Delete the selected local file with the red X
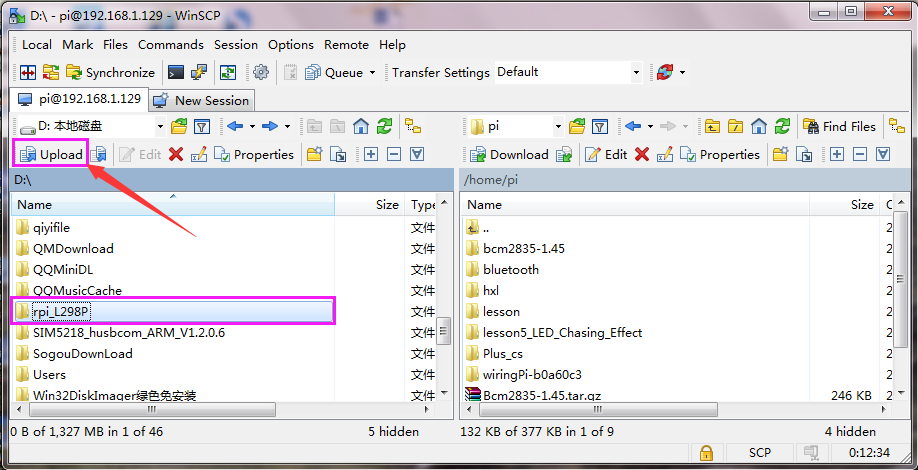The height and width of the screenshot is (470, 918). point(176,155)
